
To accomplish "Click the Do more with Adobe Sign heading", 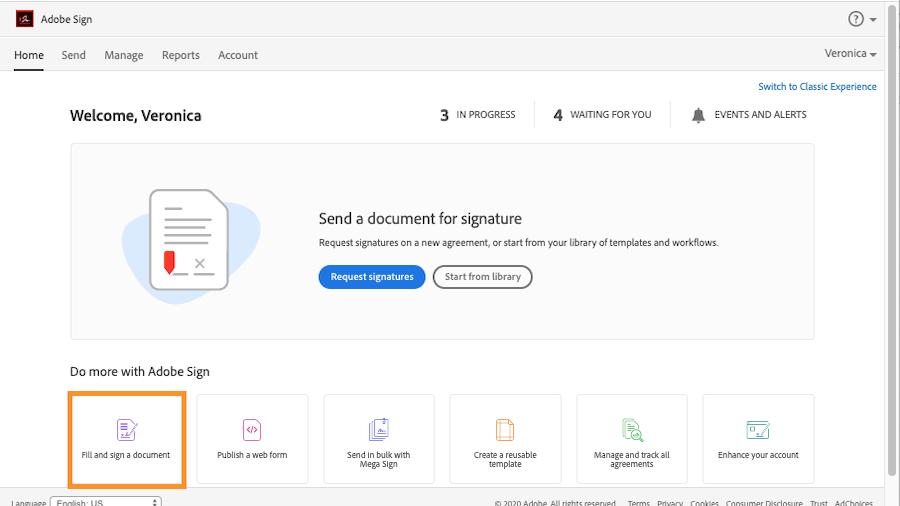I will coord(139,372).
